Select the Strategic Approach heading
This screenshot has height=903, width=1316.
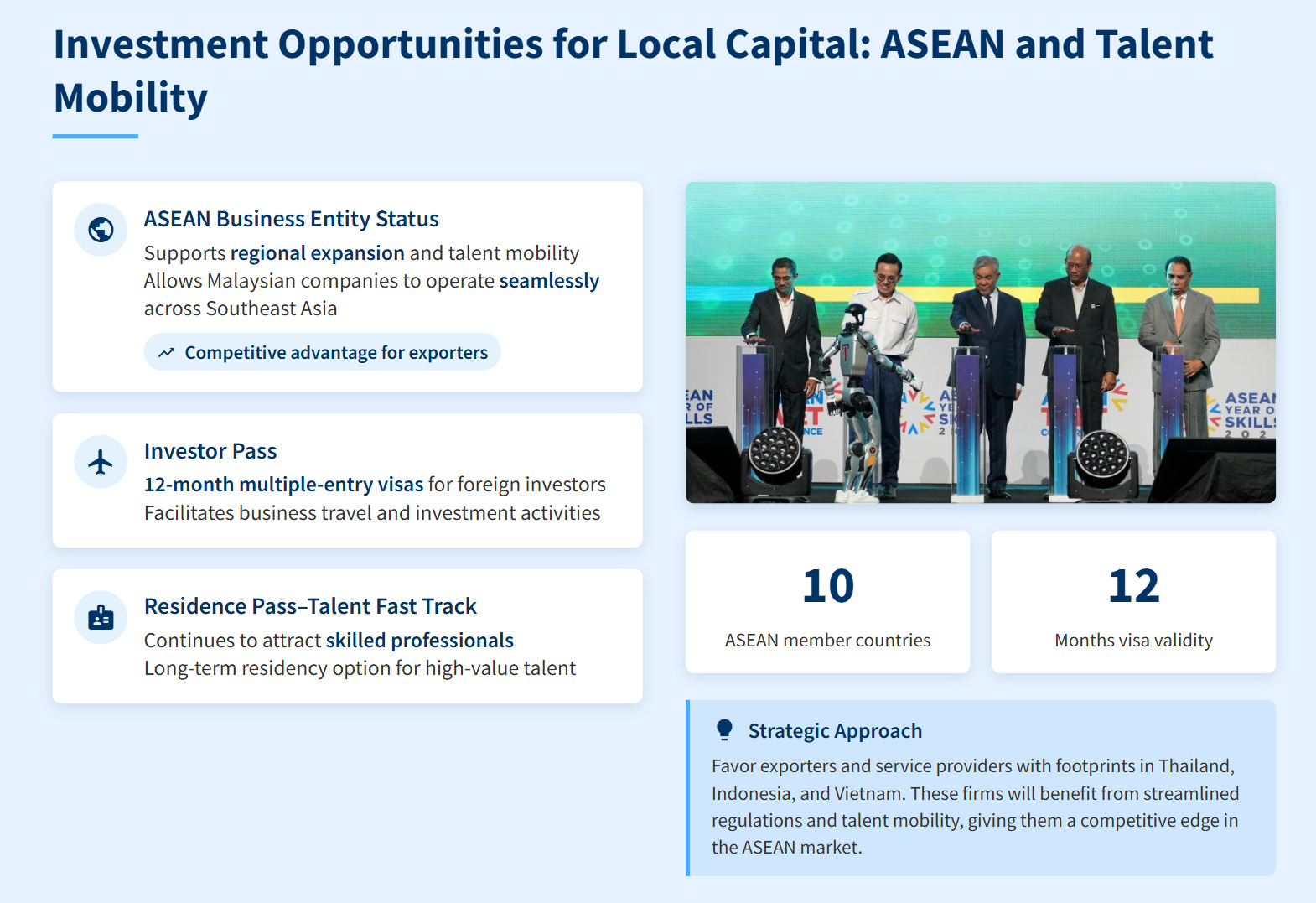pyautogui.click(x=835, y=731)
